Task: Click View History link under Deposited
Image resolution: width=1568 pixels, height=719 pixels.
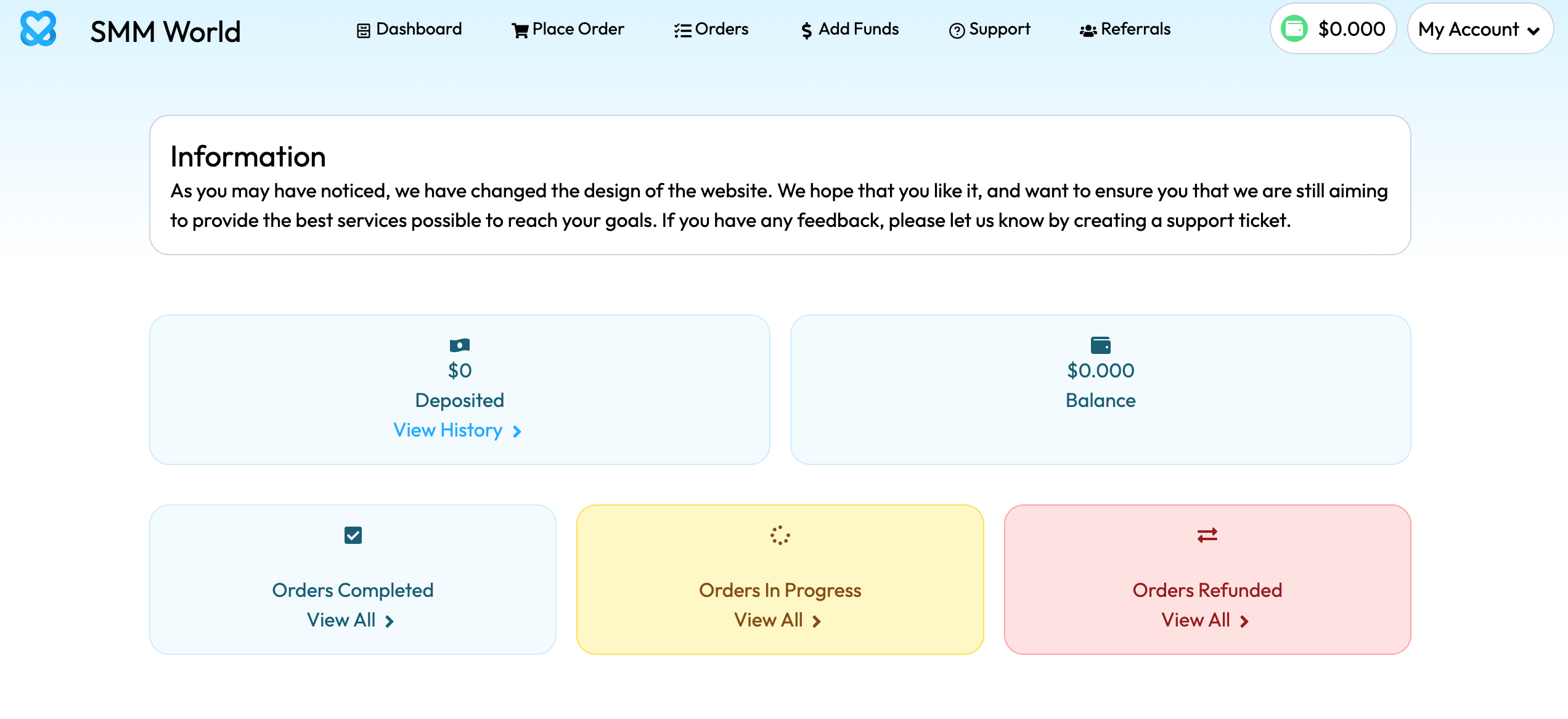Action: click(x=448, y=430)
